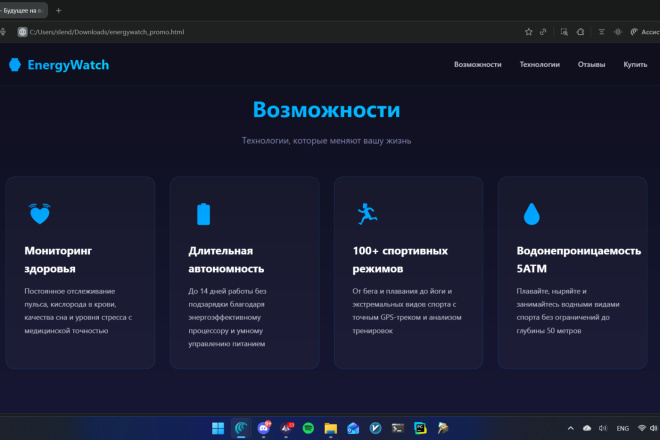Open the Windows Start menu

tap(218, 428)
